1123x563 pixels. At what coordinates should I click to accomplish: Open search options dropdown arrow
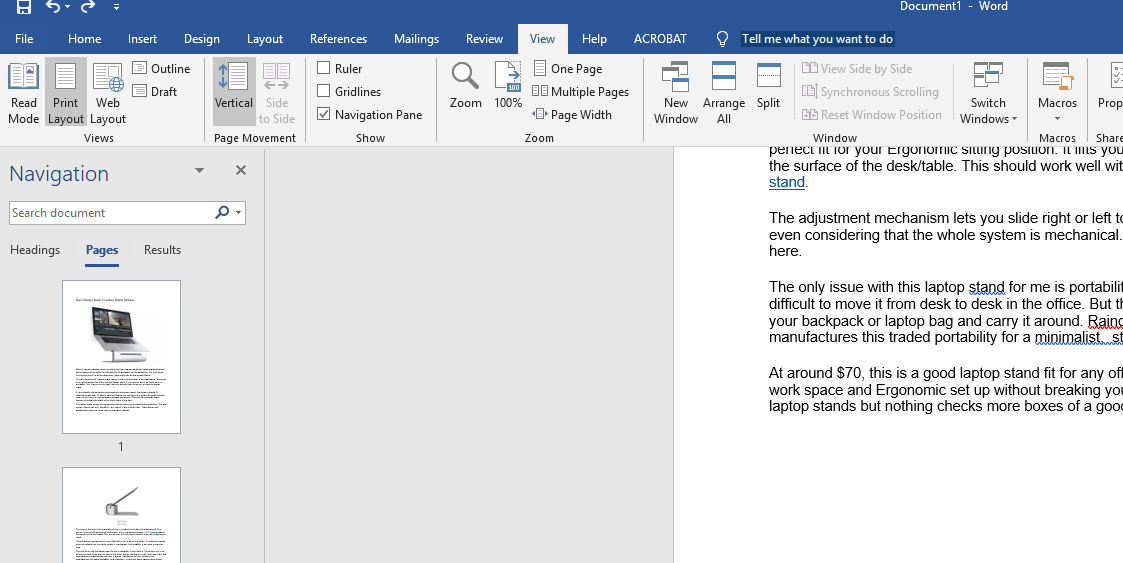pyautogui.click(x=238, y=213)
